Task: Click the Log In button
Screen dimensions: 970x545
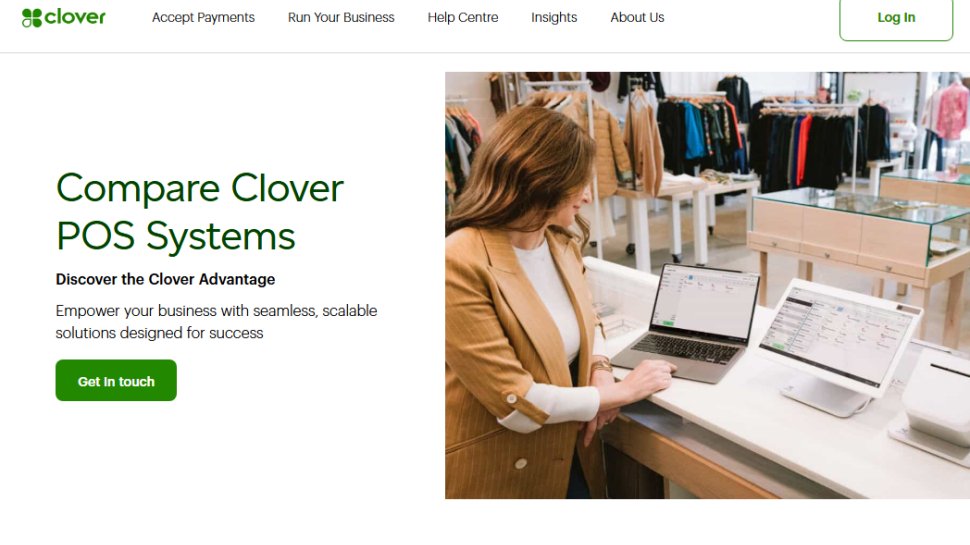Action: tap(896, 18)
